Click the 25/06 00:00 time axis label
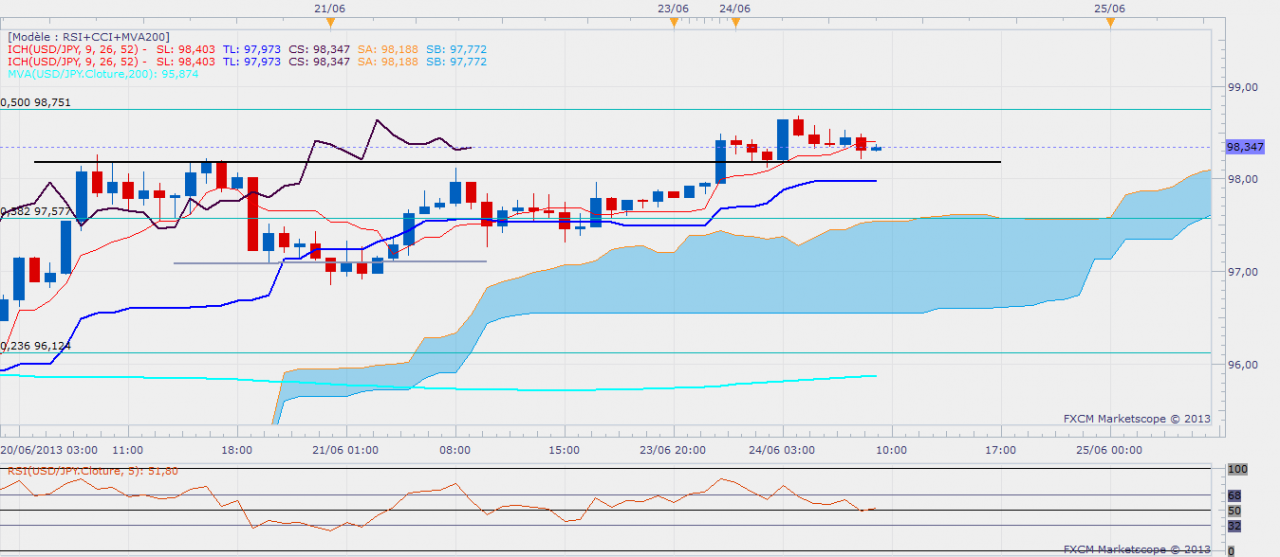1280x557 pixels. (1111, 450)
